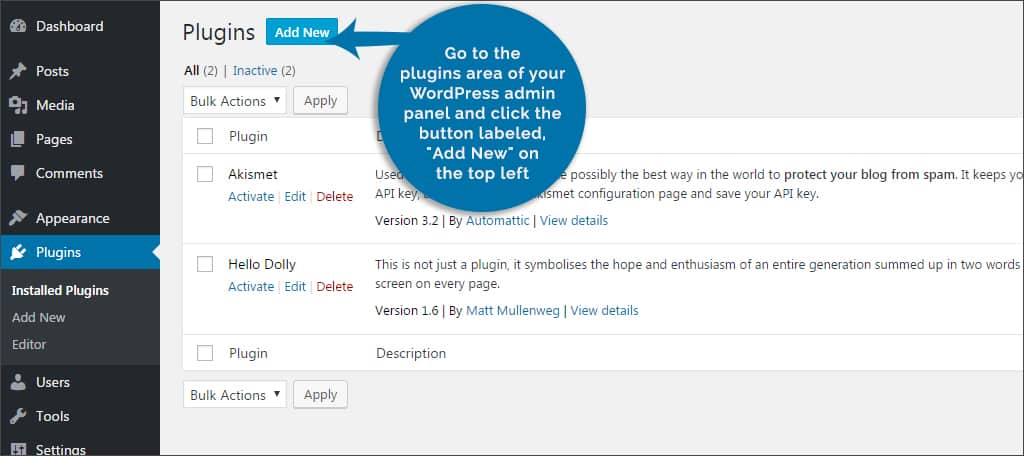Select Installed Plugins submenu item
This screenshot has width=1024, height=456.
pos(60,291)
